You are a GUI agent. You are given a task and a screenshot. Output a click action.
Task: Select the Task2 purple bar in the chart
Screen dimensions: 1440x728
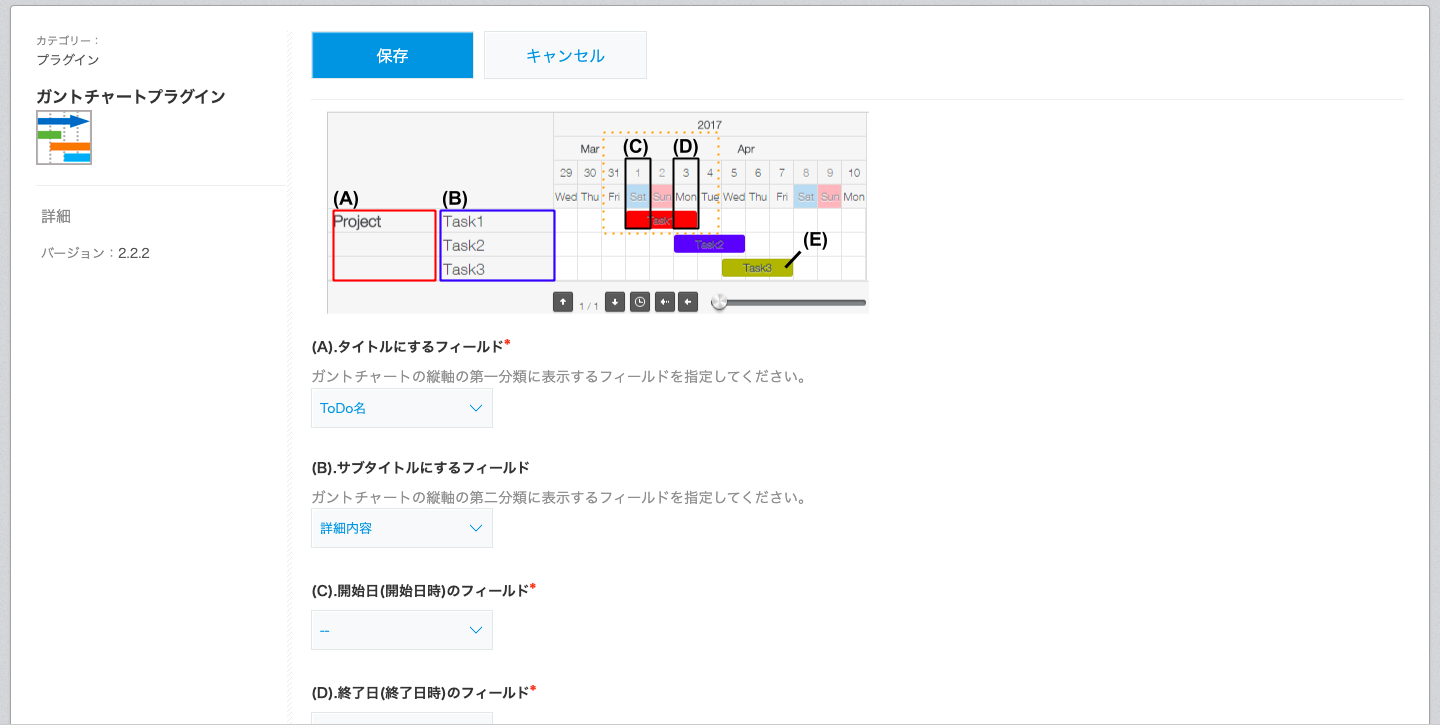point(709,243)
